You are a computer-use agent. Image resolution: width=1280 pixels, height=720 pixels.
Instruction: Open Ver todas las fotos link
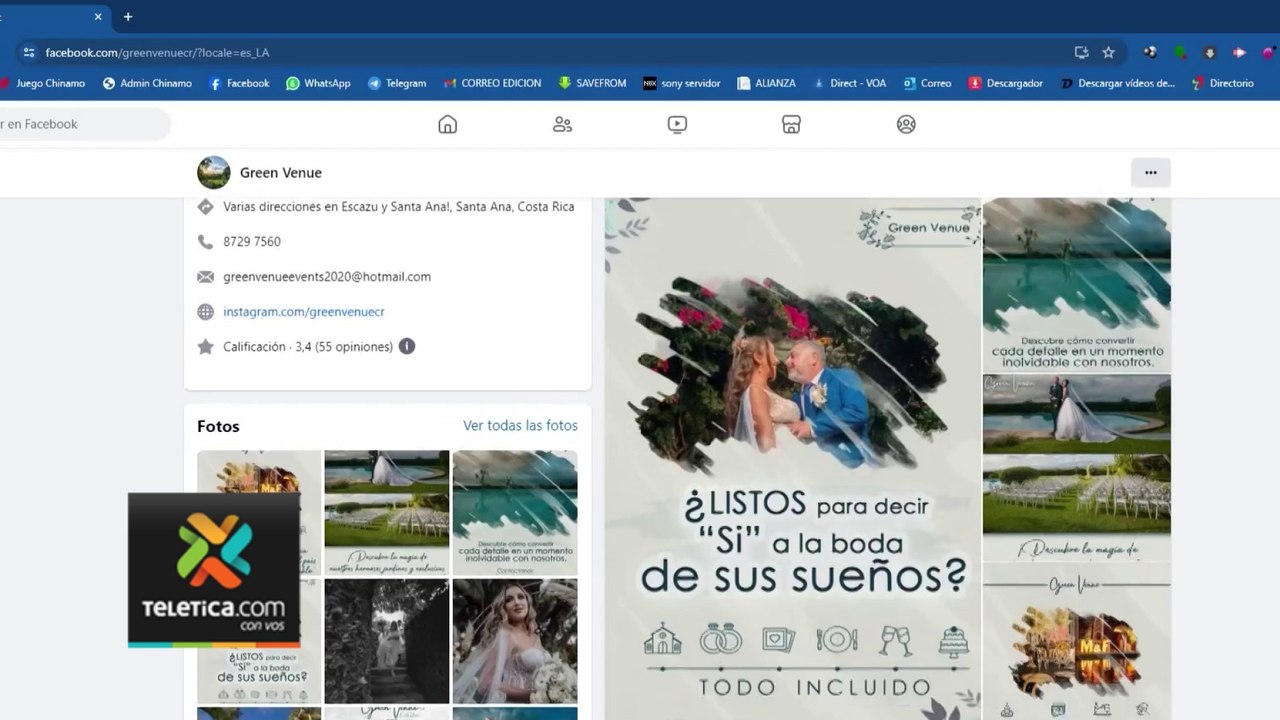point(520,425)
